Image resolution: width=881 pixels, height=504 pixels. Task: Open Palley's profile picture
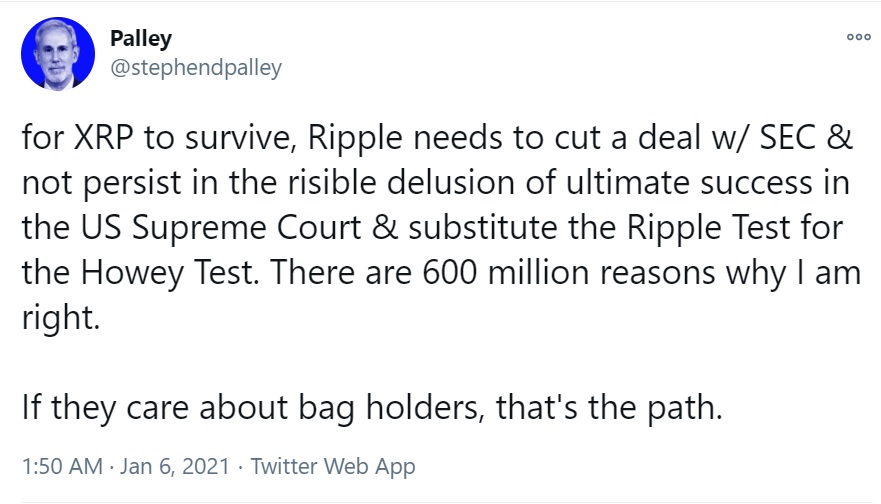[x=58, y=53]
